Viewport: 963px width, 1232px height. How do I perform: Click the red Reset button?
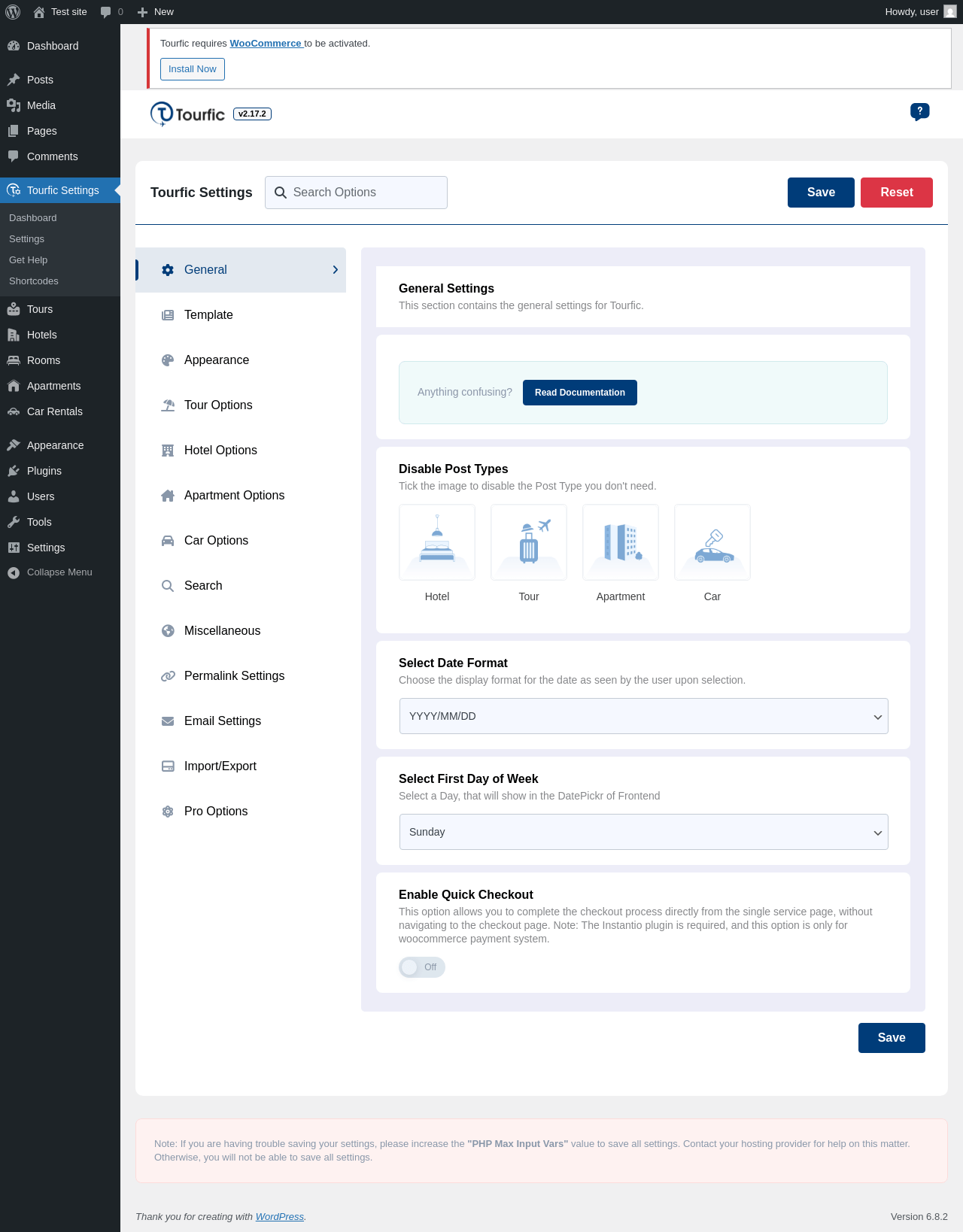[897, 193]
